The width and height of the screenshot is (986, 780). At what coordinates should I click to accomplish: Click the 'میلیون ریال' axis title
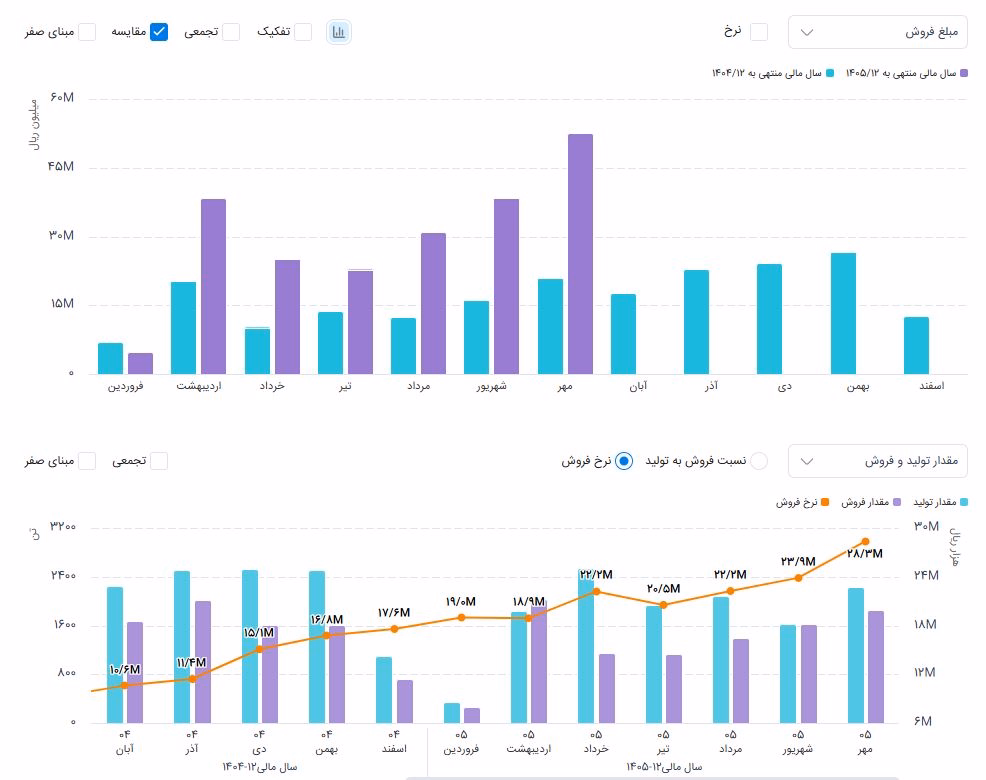pos(35,125)
